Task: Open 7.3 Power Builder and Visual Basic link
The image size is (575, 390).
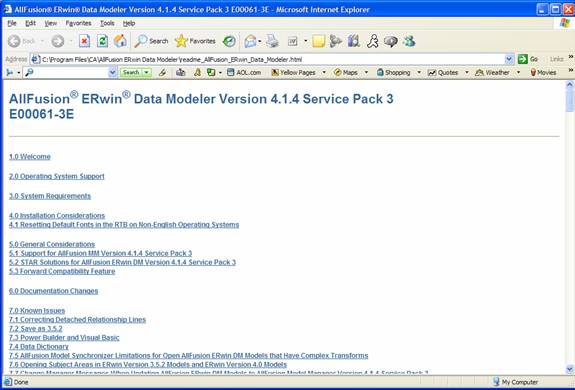Action: pos(64,338)
